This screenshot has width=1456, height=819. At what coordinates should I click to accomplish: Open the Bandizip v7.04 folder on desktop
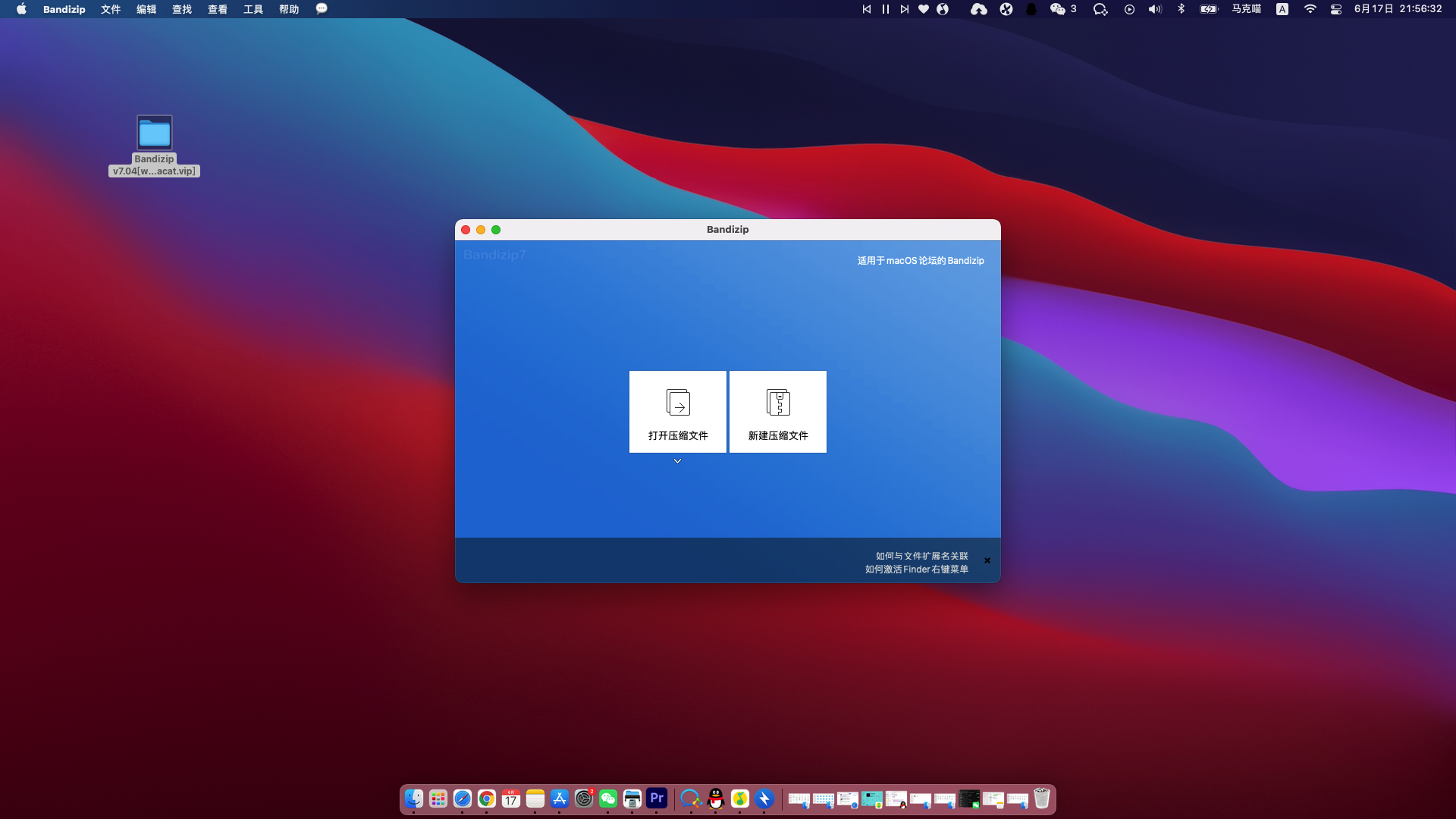click(x=155, y=133)
